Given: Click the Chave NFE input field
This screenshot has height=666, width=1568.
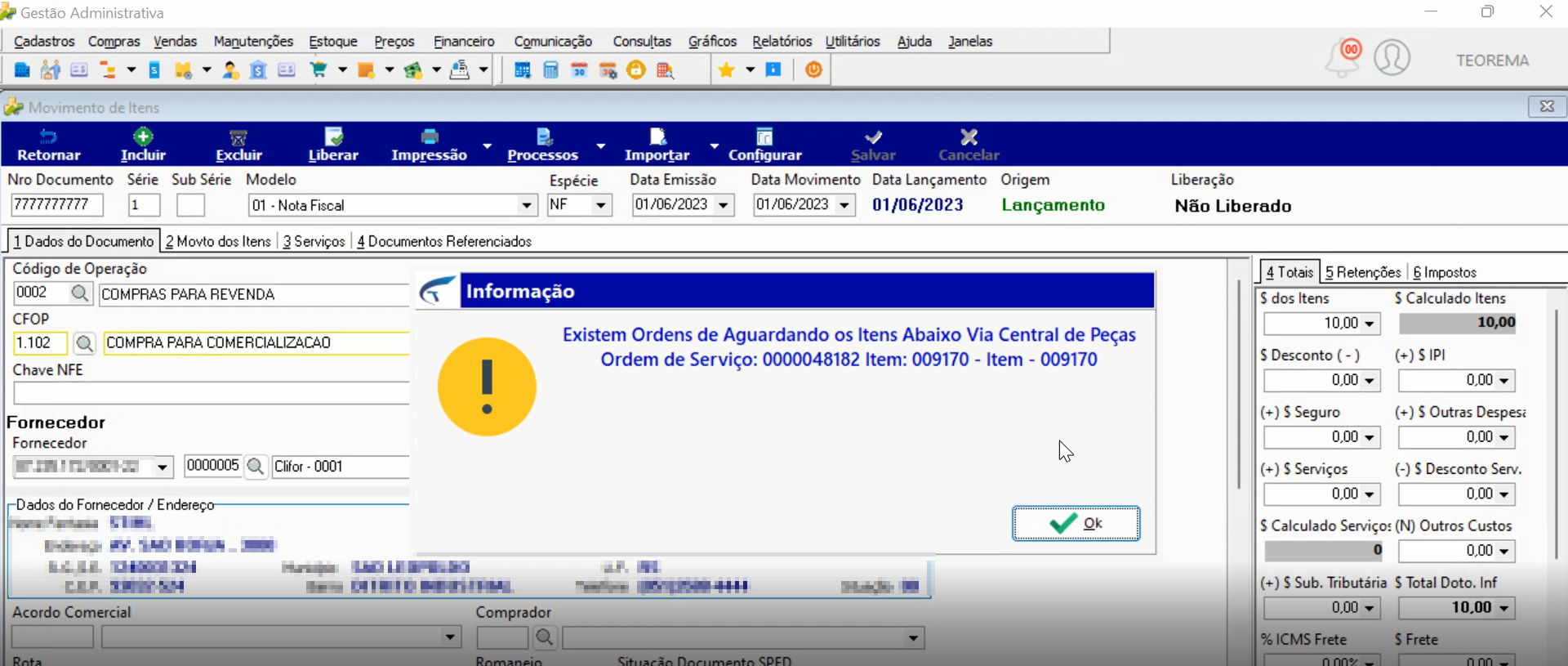Looking at the screenshot, I should [211, 393].
